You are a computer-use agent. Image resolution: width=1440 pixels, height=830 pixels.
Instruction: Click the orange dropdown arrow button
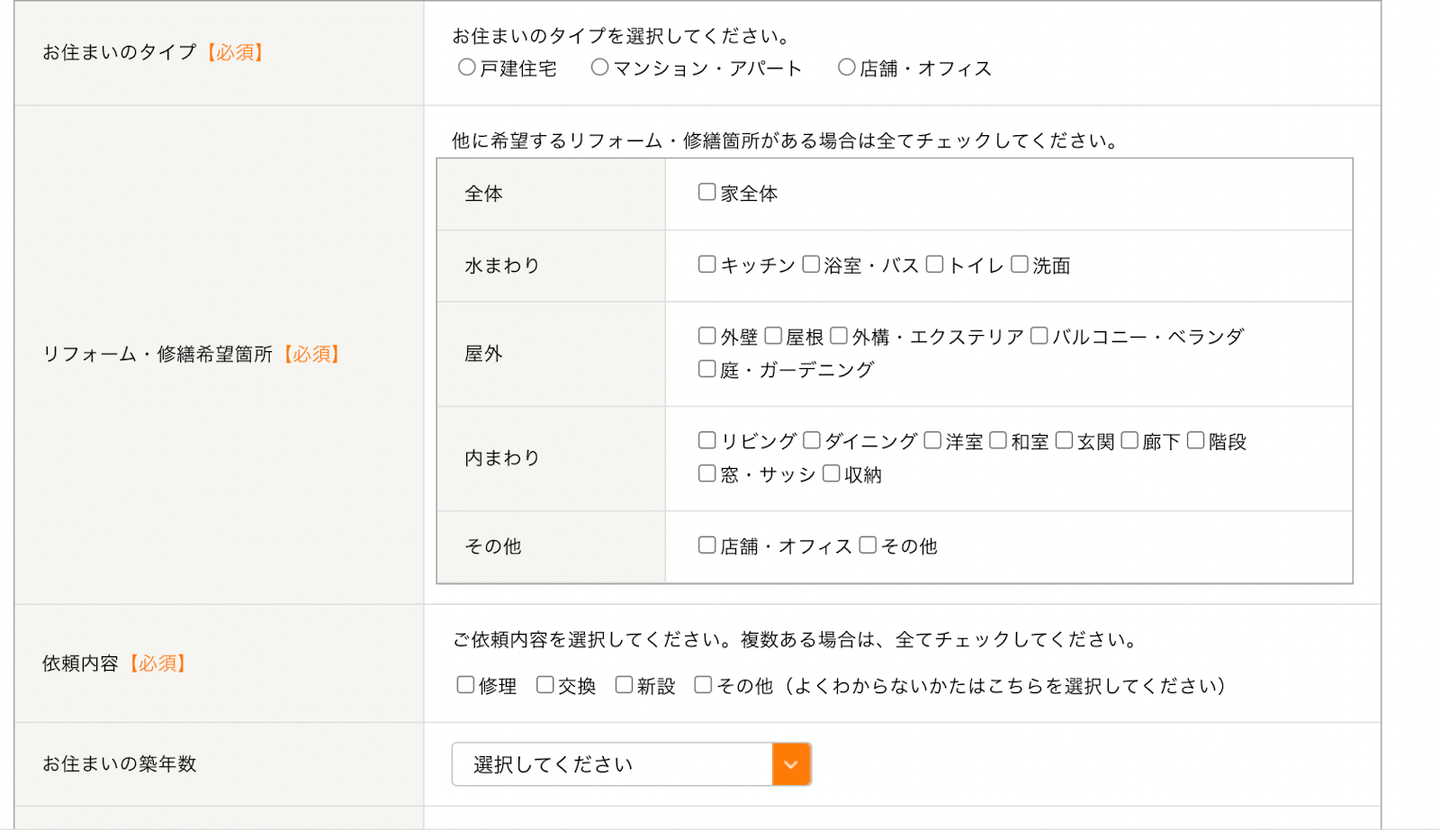[x=791, y=764]
